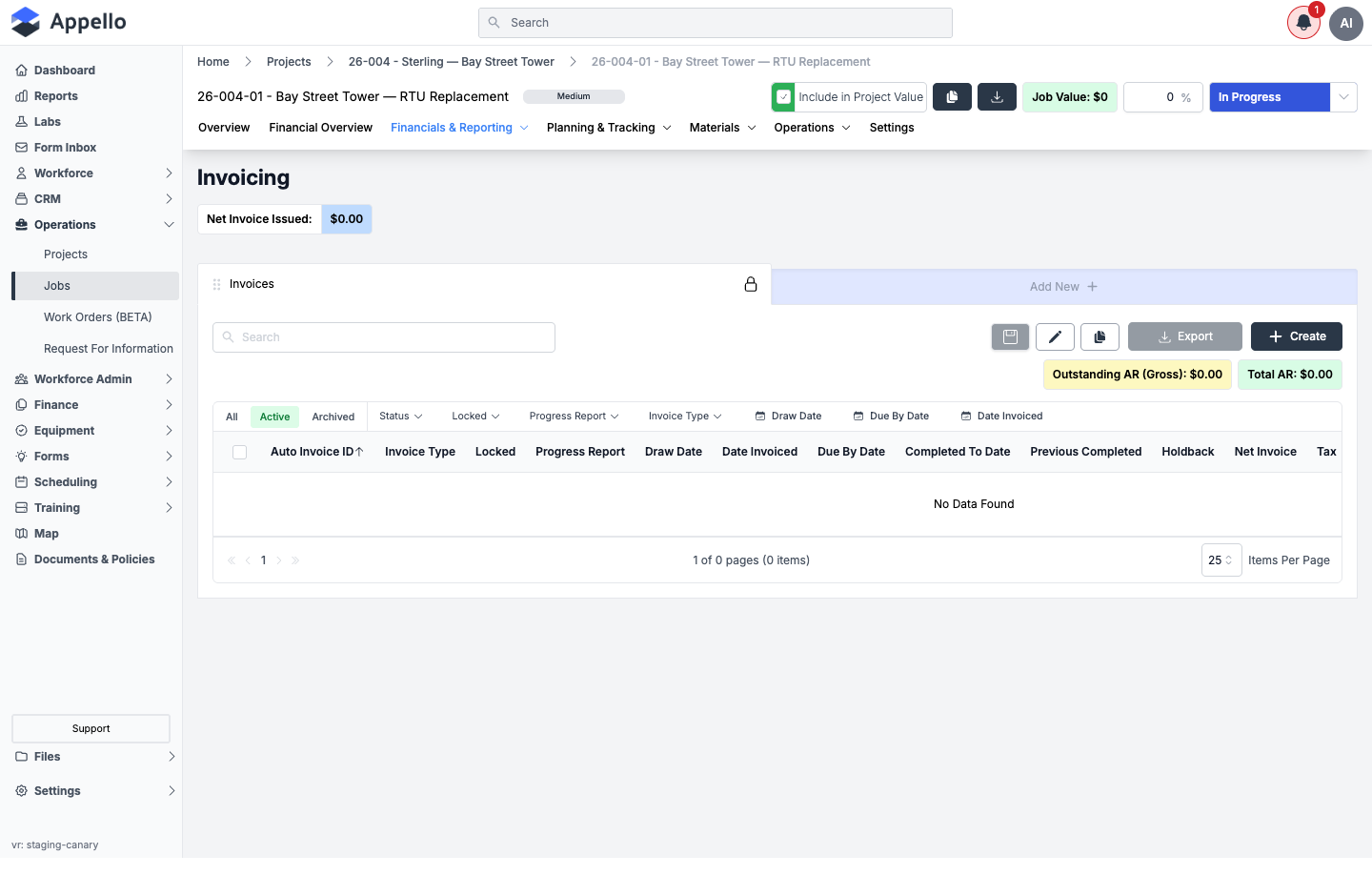Click the Labs flask icon
Screen dimensions: 1372x875
tap(21, 122)
